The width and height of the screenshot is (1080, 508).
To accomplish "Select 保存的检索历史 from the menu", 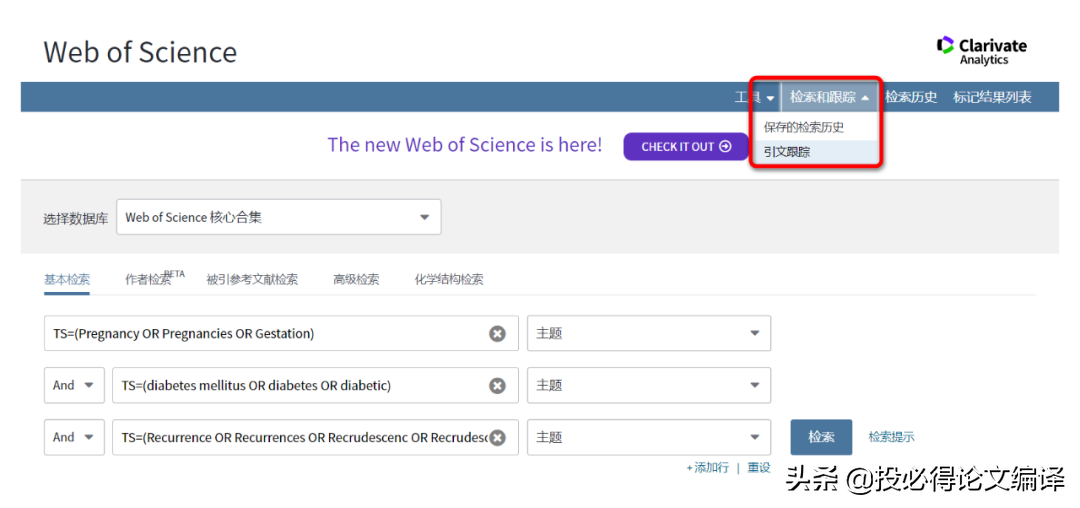I will (803, 127).
